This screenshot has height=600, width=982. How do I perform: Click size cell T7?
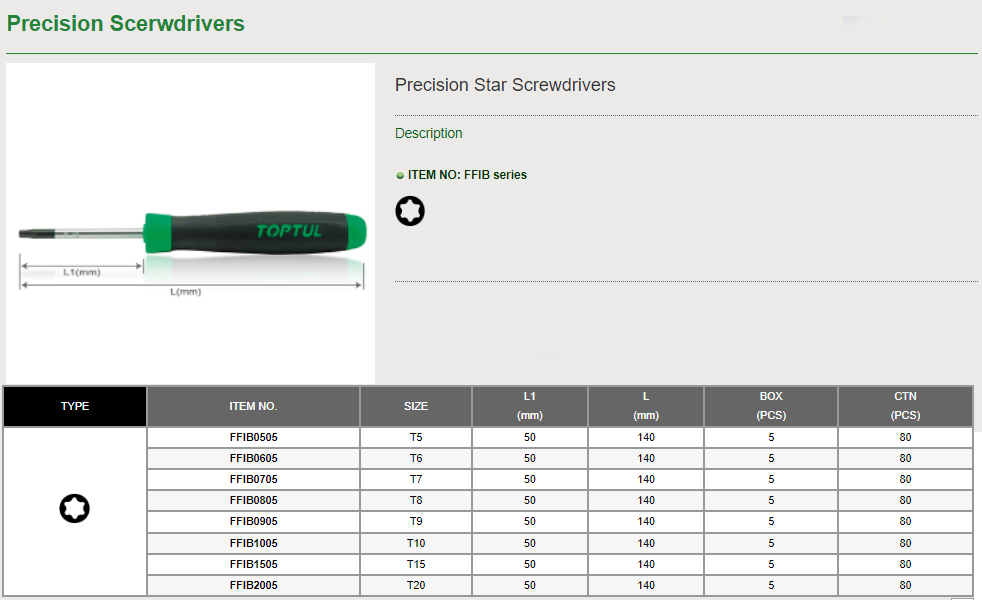coord(416,479)
